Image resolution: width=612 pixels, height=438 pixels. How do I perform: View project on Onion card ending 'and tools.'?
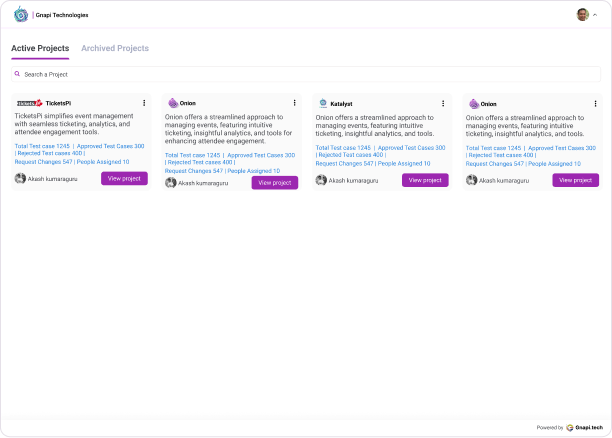point(575,180)
